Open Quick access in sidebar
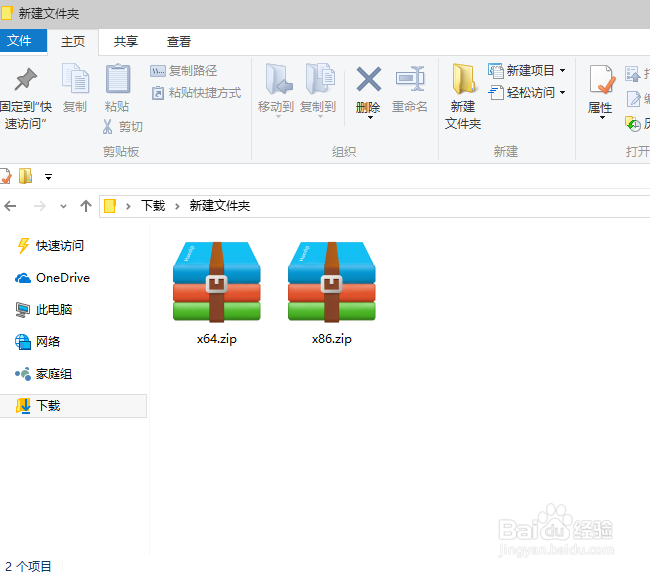The height and width of the screenshot is (573, 650). [x=50, y=246]
